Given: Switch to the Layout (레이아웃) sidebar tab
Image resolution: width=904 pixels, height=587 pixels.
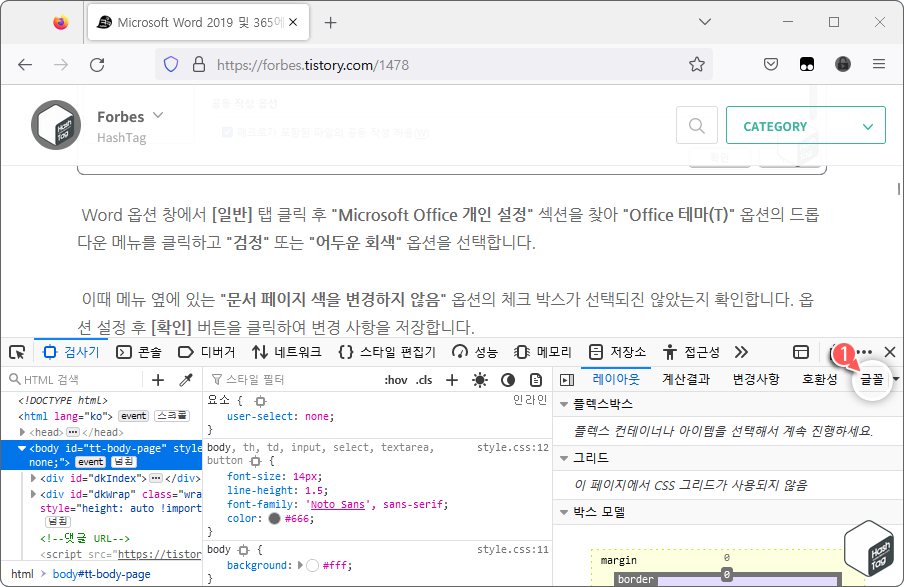Looking at the screenshot, I should (616, 379).
